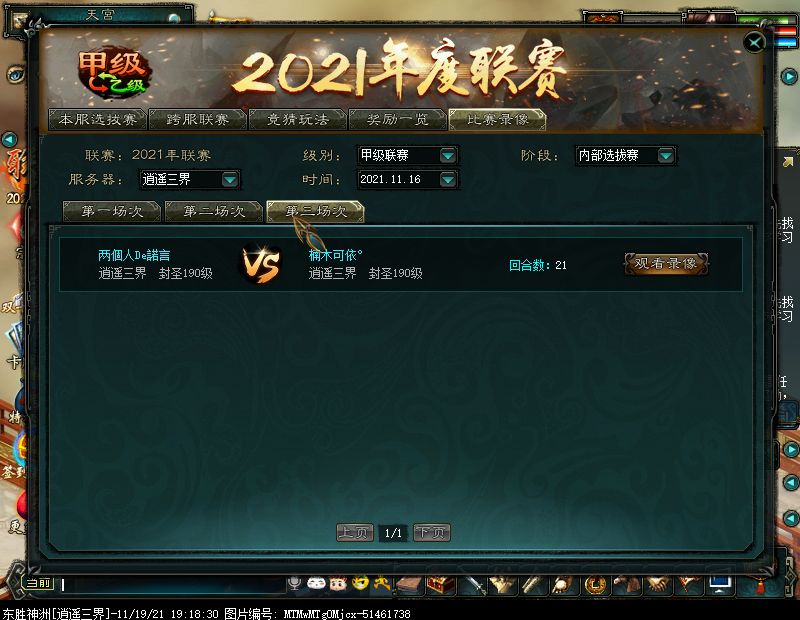Select the 第二场次 match tab
Image resolution: width=800 pixels, height=620 pixels.
point(214,211)
